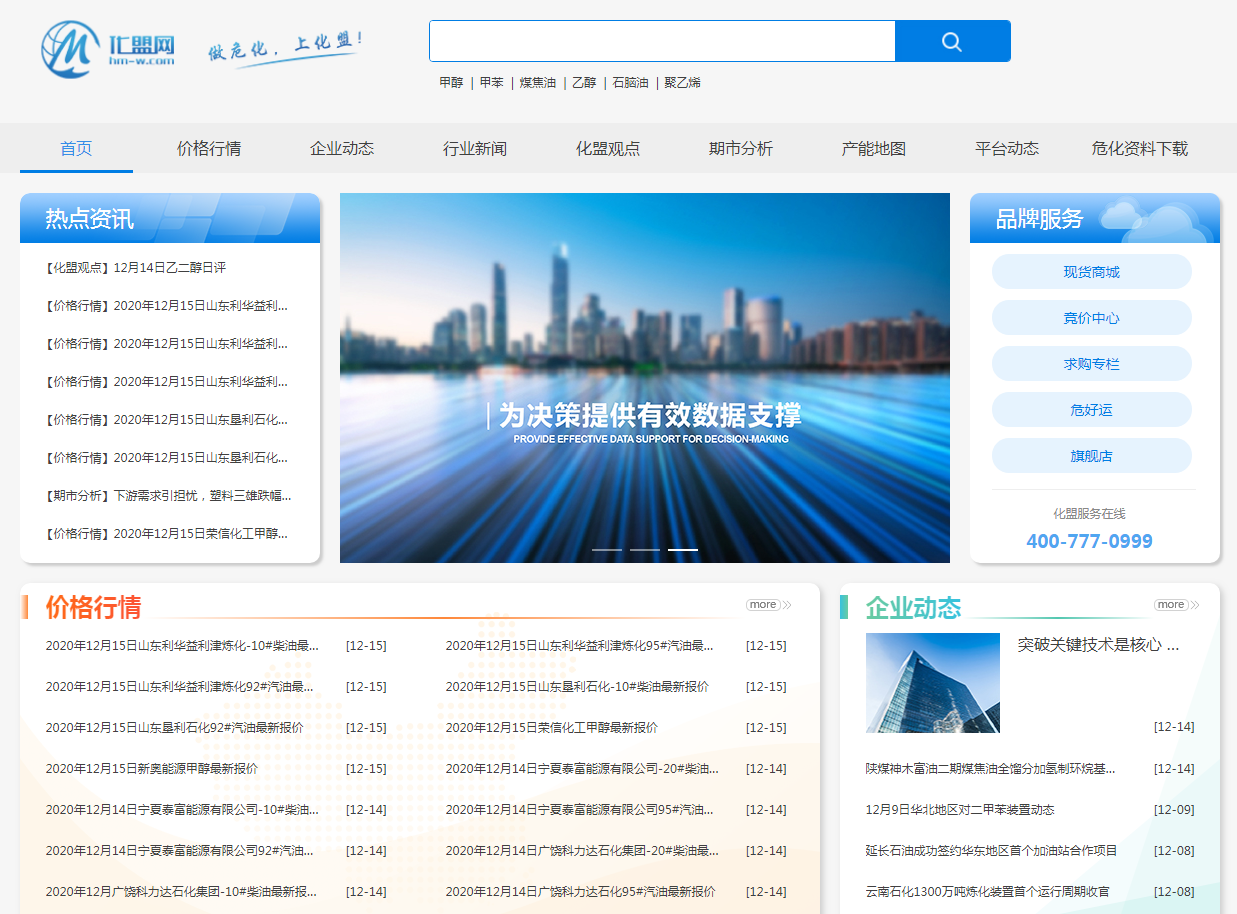Open the 现货商城 service button

pos(1090,271)
